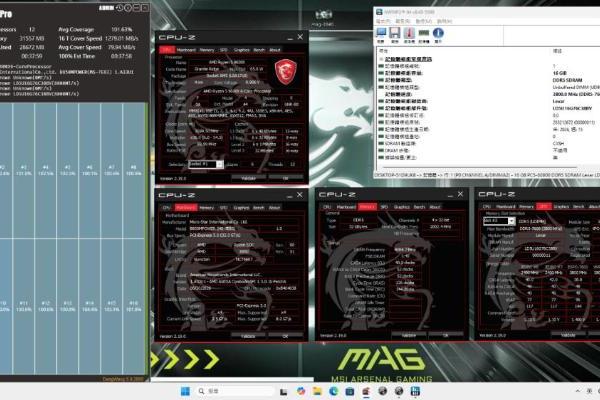Click the Avg Coverage value in memory test

point(122,29)
